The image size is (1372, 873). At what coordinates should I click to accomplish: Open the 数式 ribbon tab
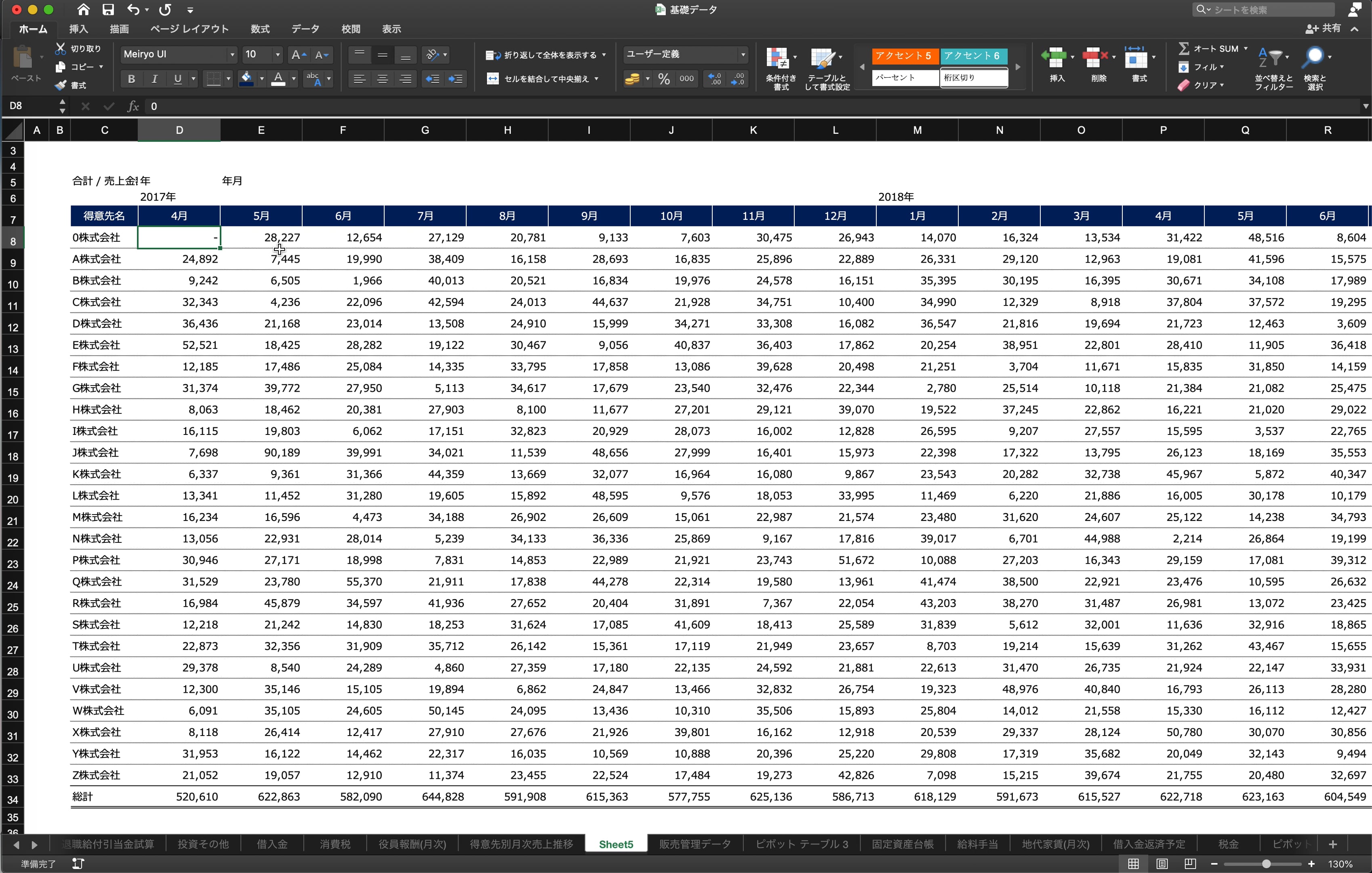[260, 29]
